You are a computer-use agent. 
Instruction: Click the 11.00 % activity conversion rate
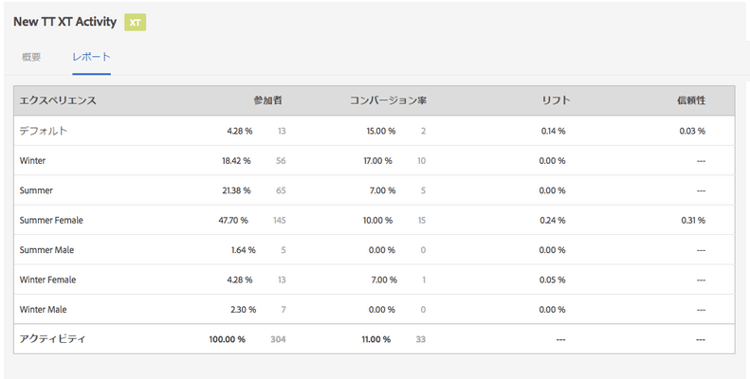pyautogui.click(x=376, y=339)
